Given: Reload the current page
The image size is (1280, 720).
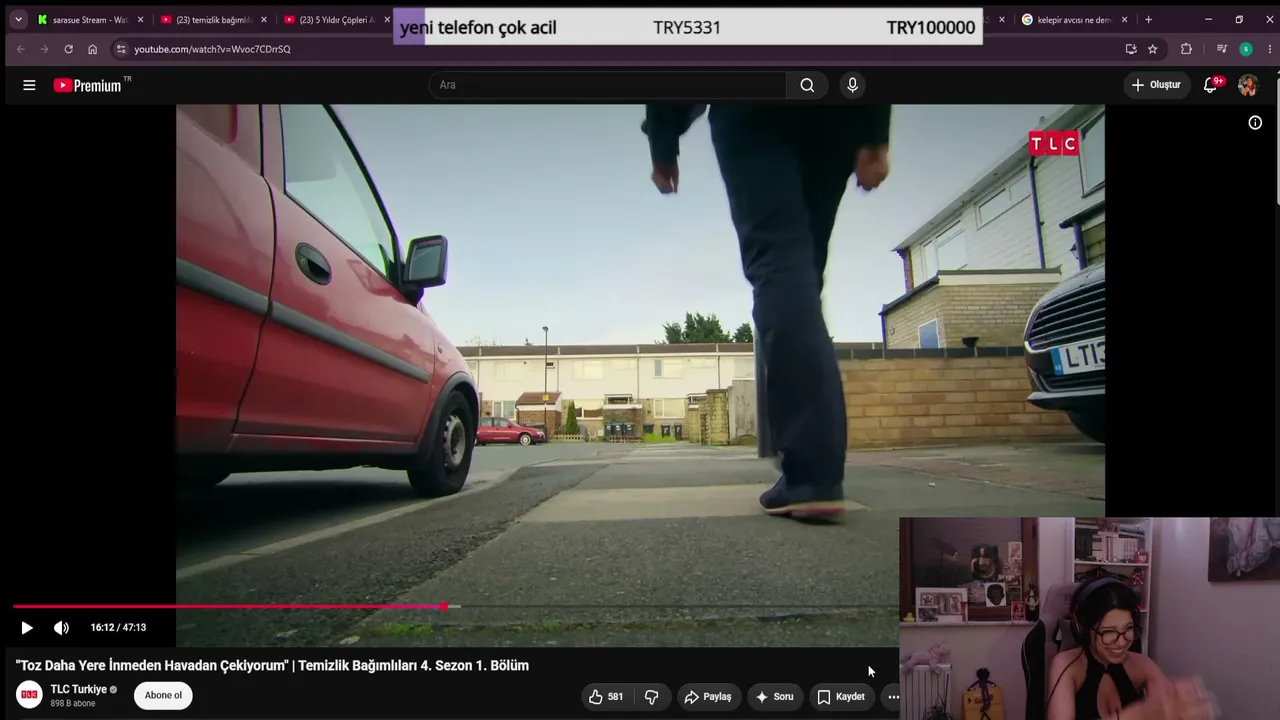Looking at the screenshot, I should pos(68,49).
